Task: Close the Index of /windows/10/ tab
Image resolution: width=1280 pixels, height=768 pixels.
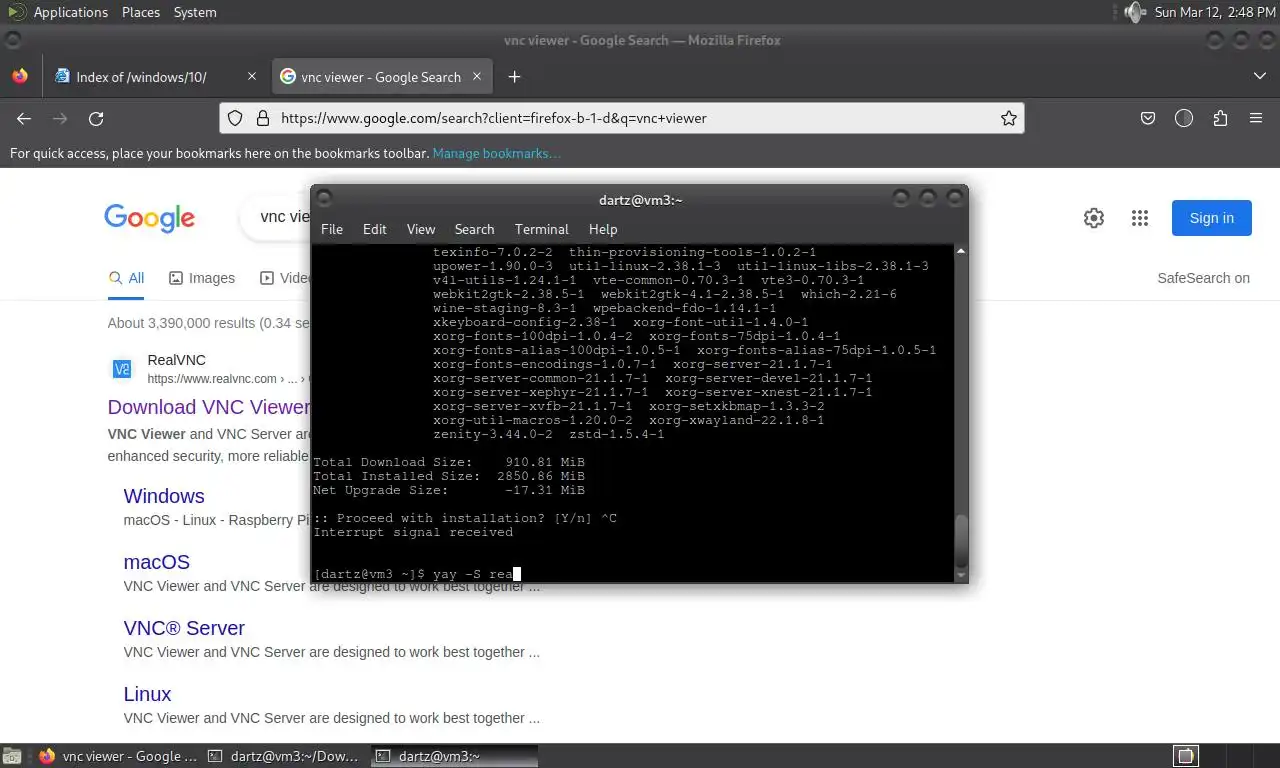Action: point(252,76)
